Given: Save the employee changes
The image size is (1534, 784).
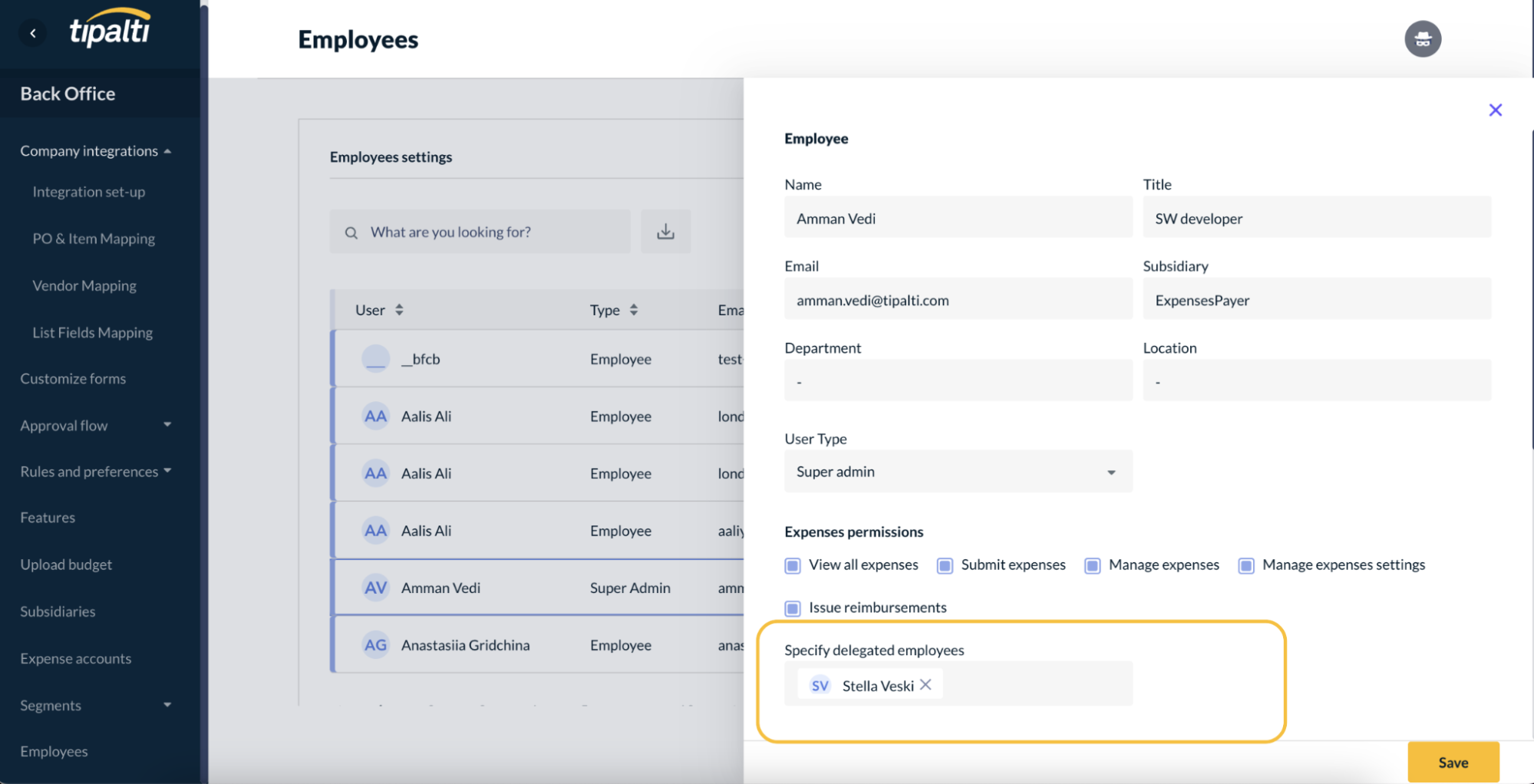Looking at the screenshot, I should [1453, 762].
